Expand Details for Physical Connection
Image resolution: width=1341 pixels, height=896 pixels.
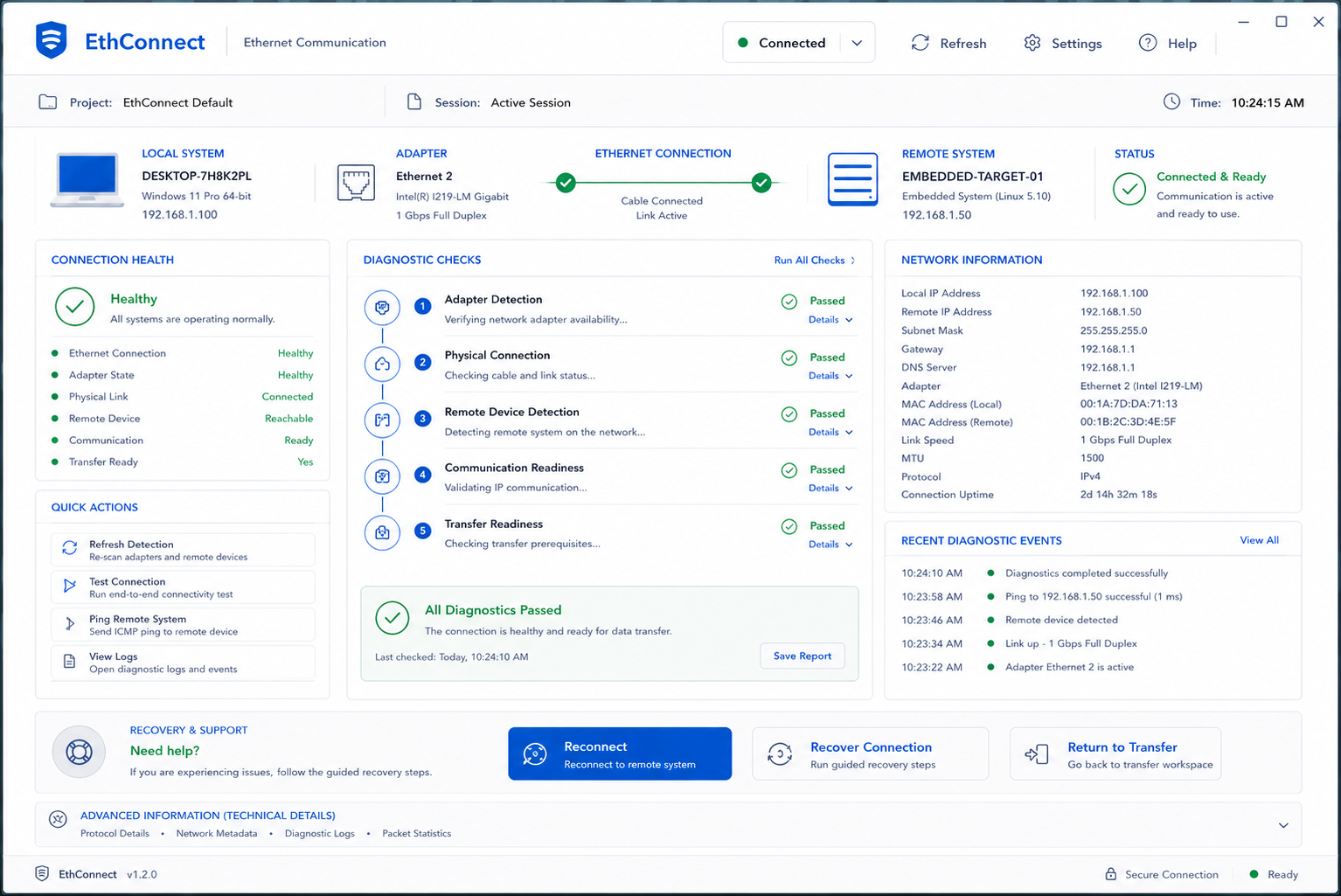[x=830, y=376]
